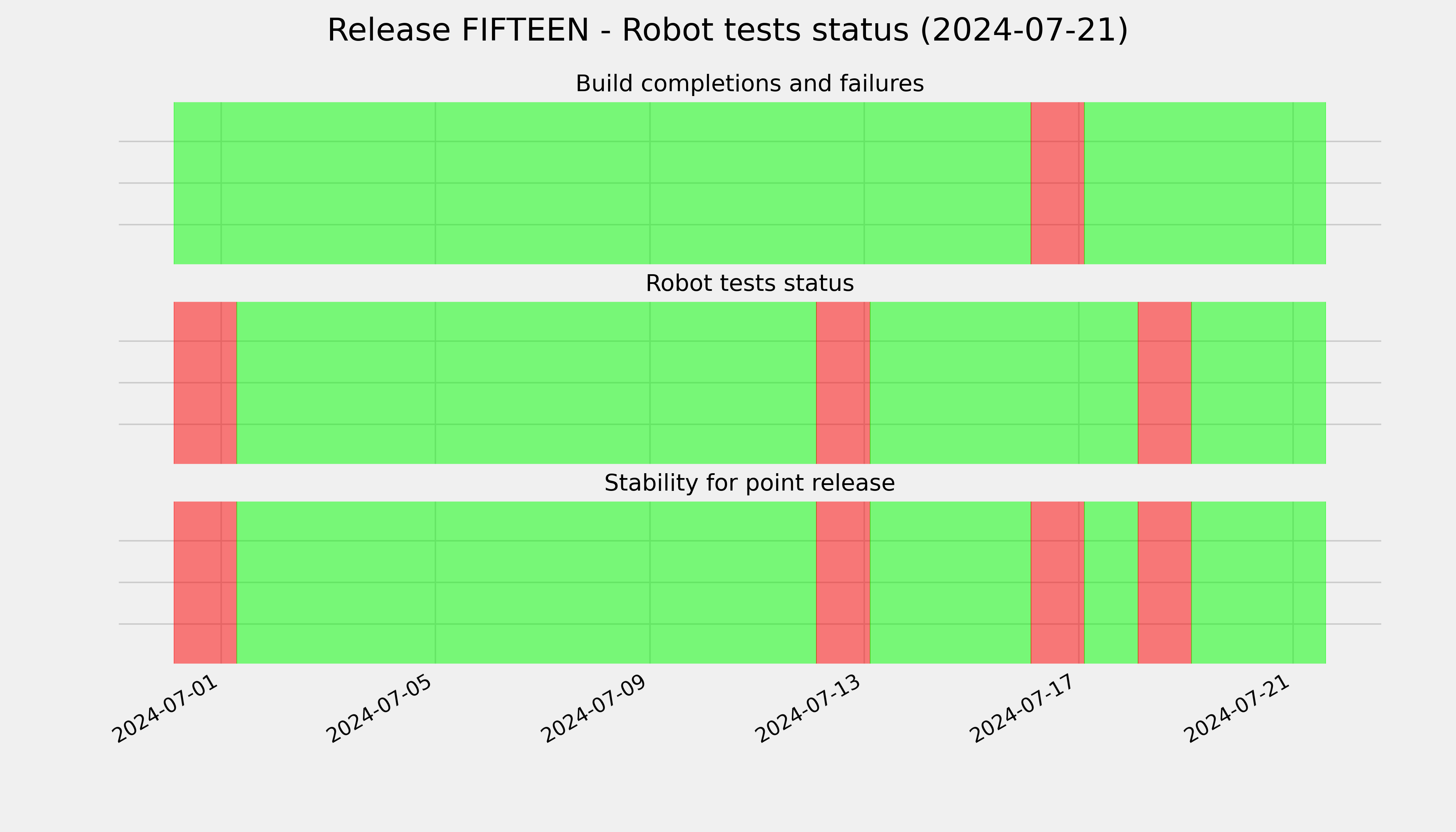Click the Stability for point release subtitle
The image size is (1456, 832).
(x=750, y=483)
